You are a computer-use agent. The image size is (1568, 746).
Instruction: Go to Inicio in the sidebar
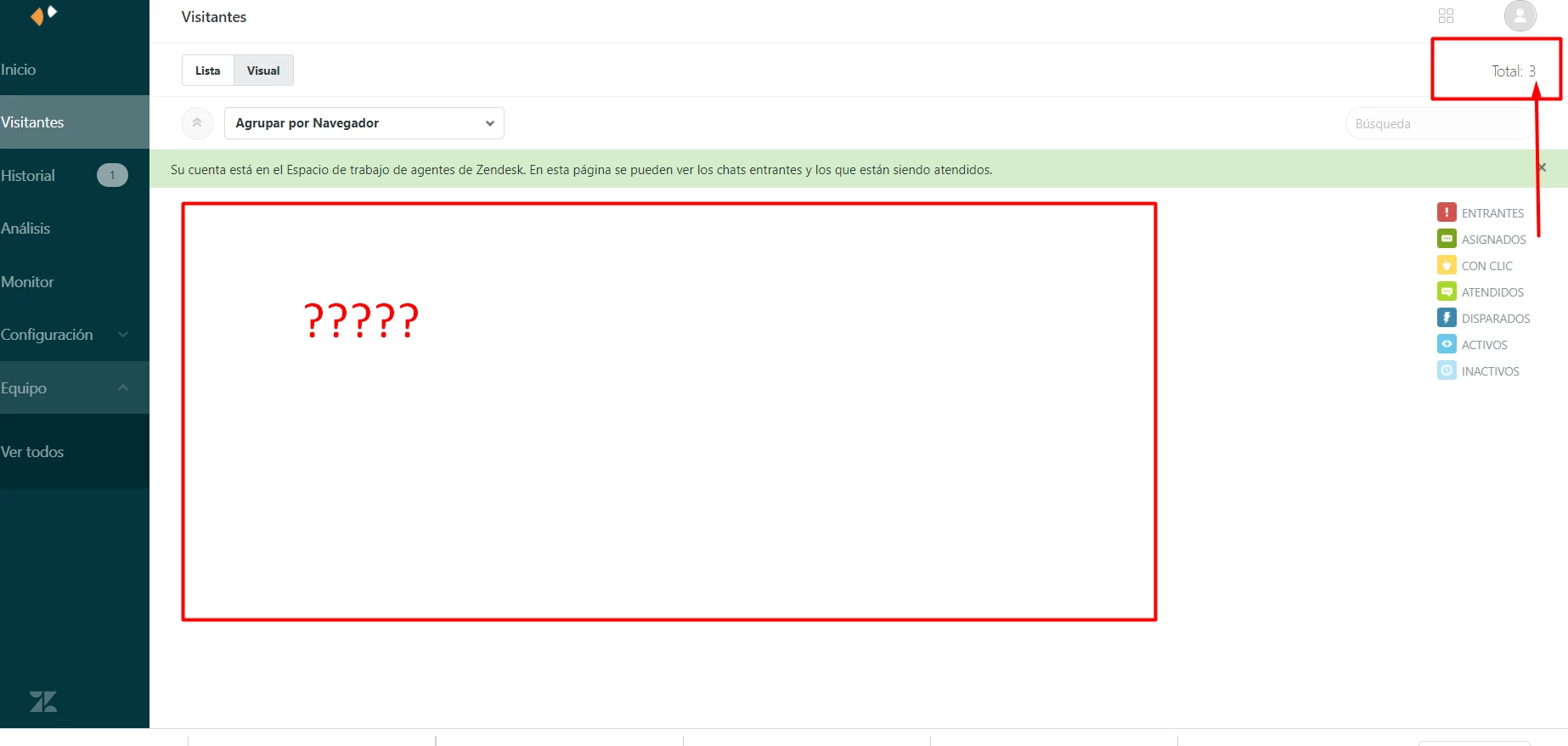tap(75, 70)
